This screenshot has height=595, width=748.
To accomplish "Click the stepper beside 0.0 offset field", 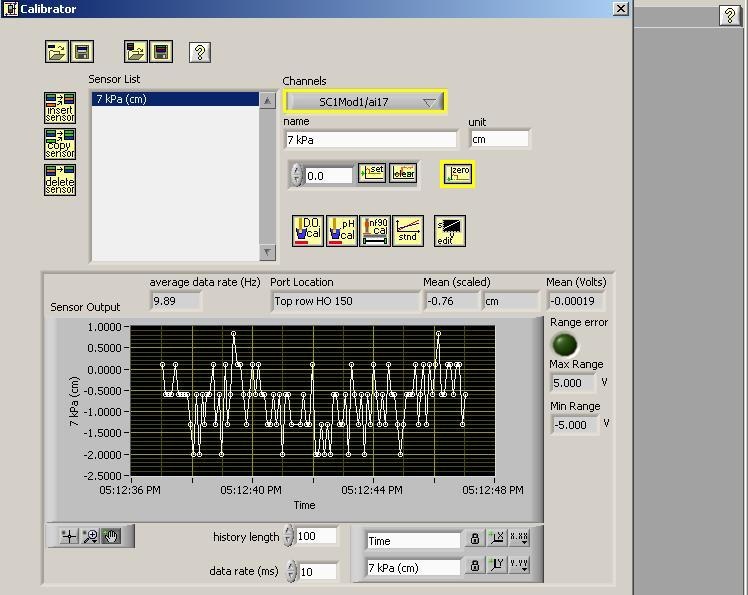I will click(x=297, y=175).
